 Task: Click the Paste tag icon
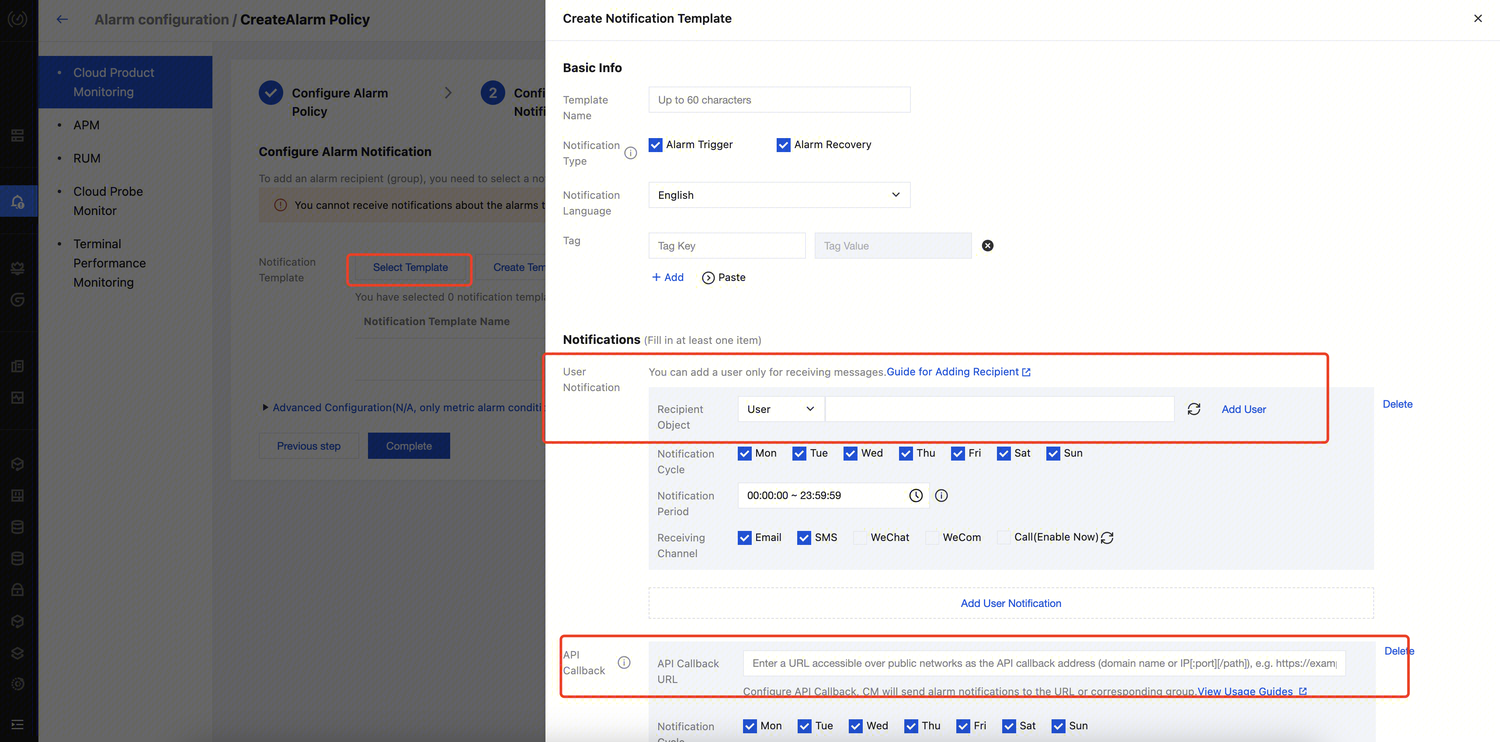tap(708, 278)
